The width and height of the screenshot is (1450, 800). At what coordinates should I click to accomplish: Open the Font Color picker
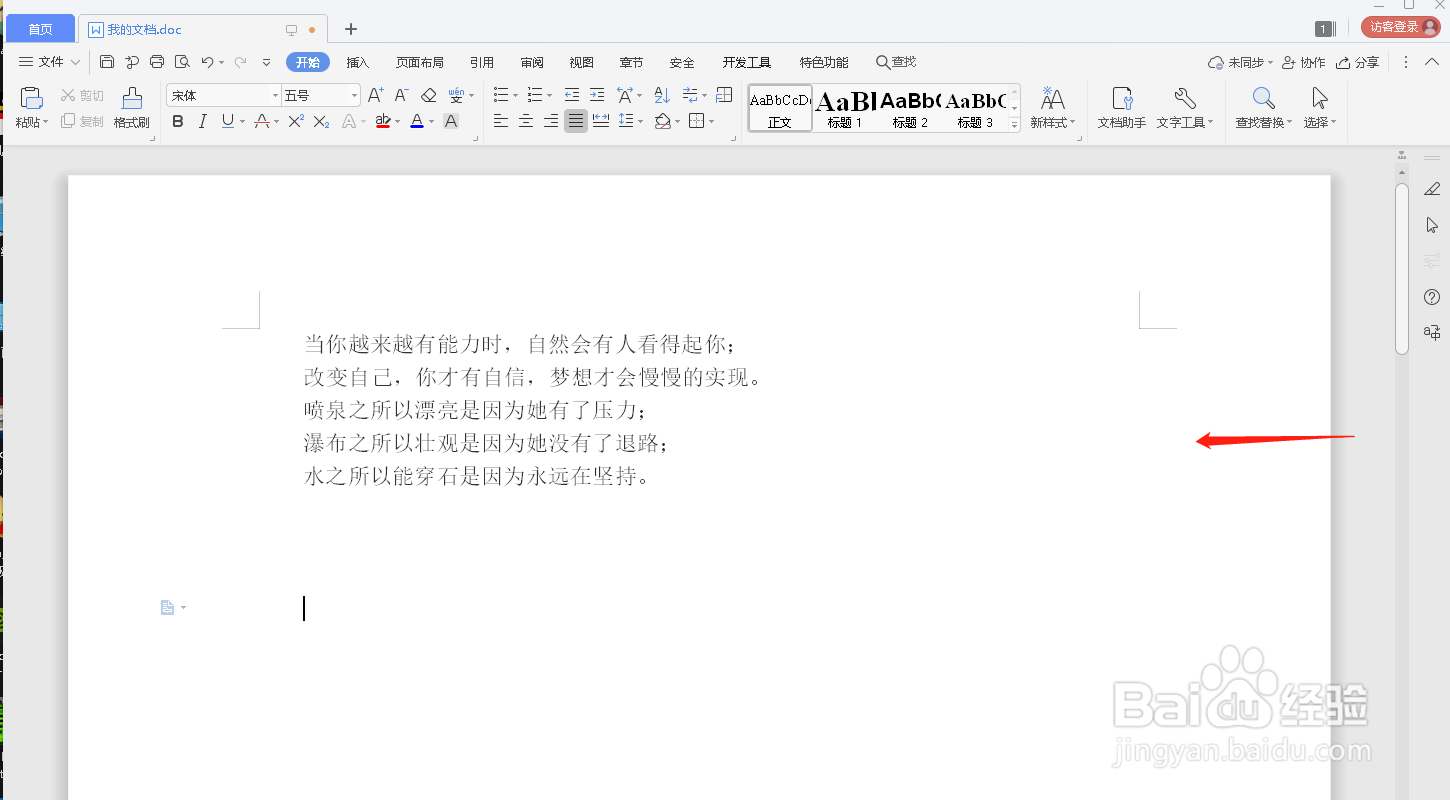419,121
